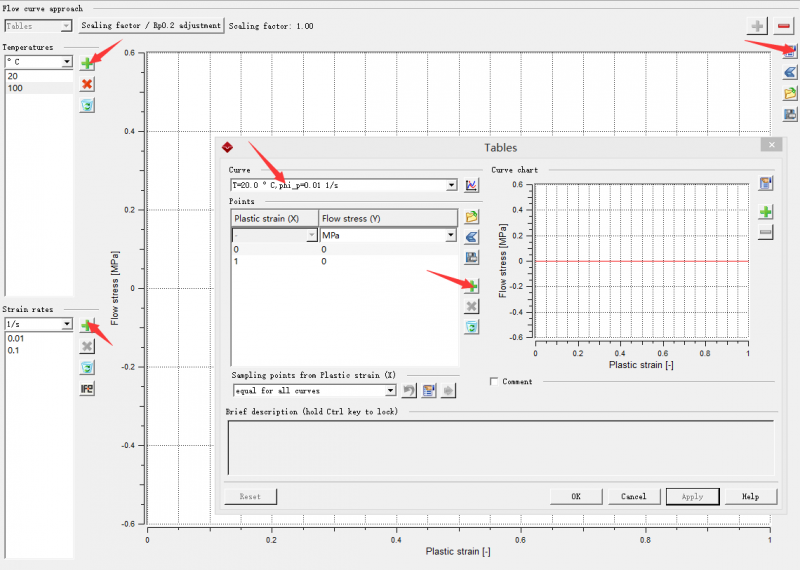Click inside the Brief description text box
This screenshot has height=570, width=800.
coord(501,448)
